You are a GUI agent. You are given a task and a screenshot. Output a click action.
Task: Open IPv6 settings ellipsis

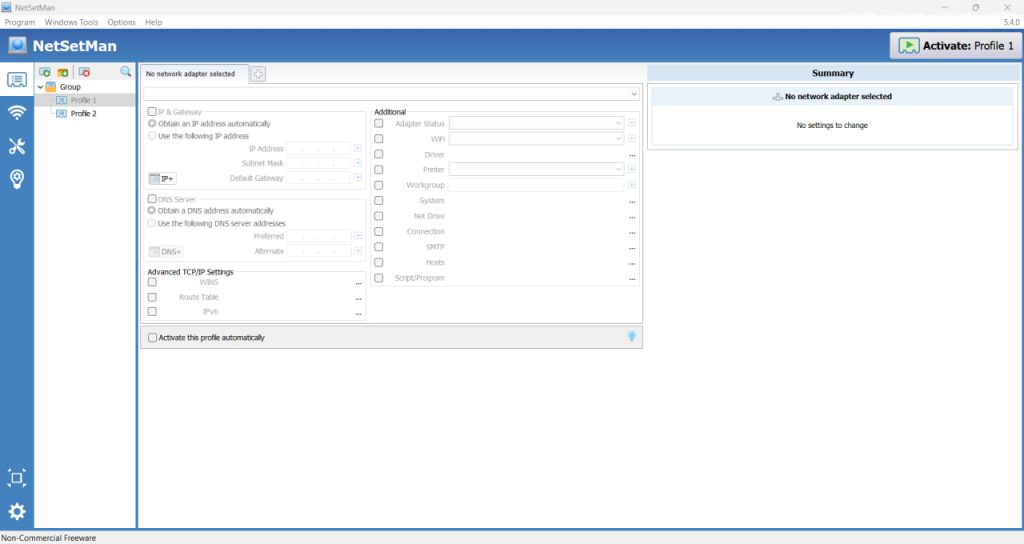pyautogui.click(x=359, y=313)
